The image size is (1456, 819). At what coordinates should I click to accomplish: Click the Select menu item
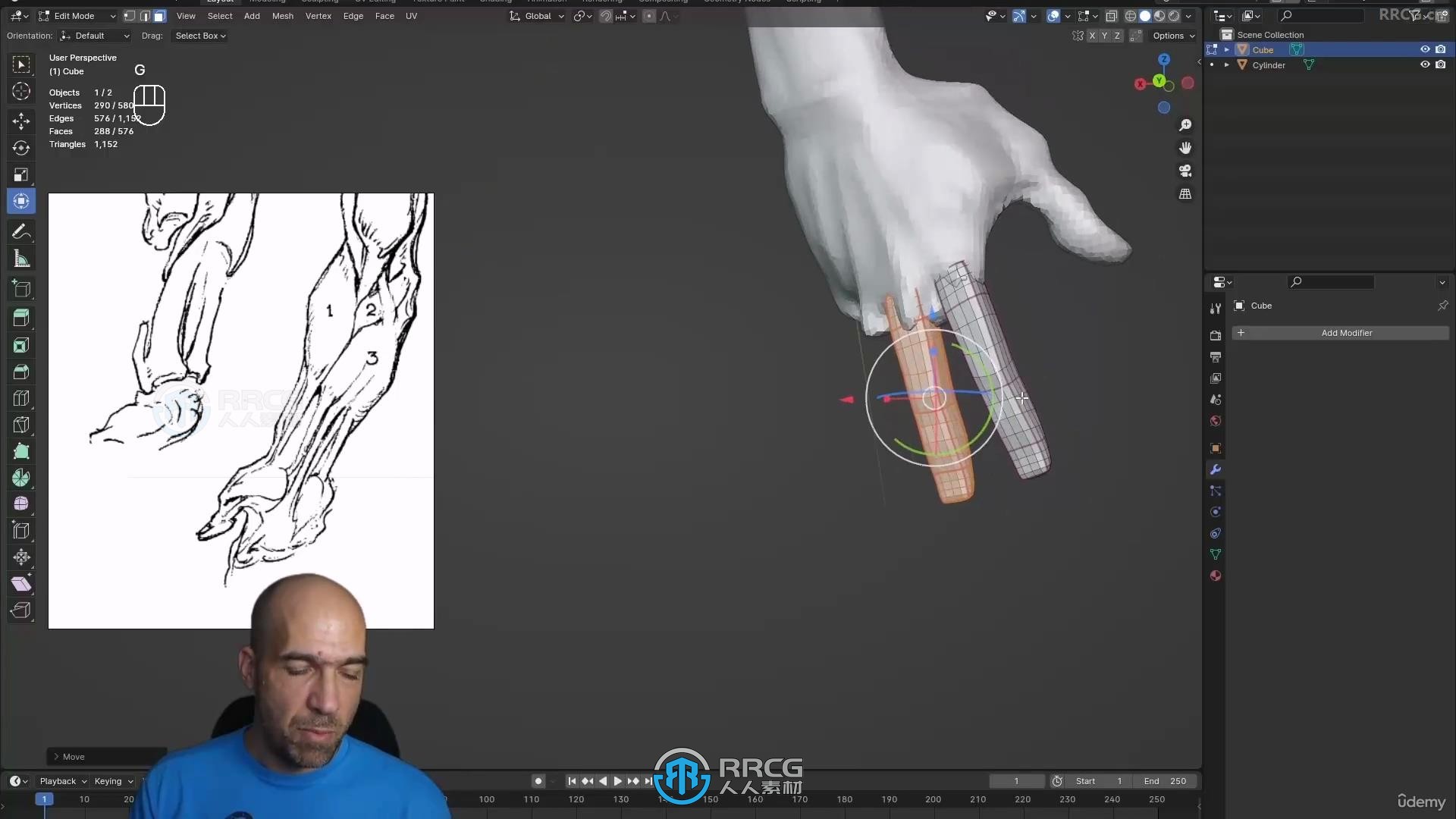coord(219,16)
